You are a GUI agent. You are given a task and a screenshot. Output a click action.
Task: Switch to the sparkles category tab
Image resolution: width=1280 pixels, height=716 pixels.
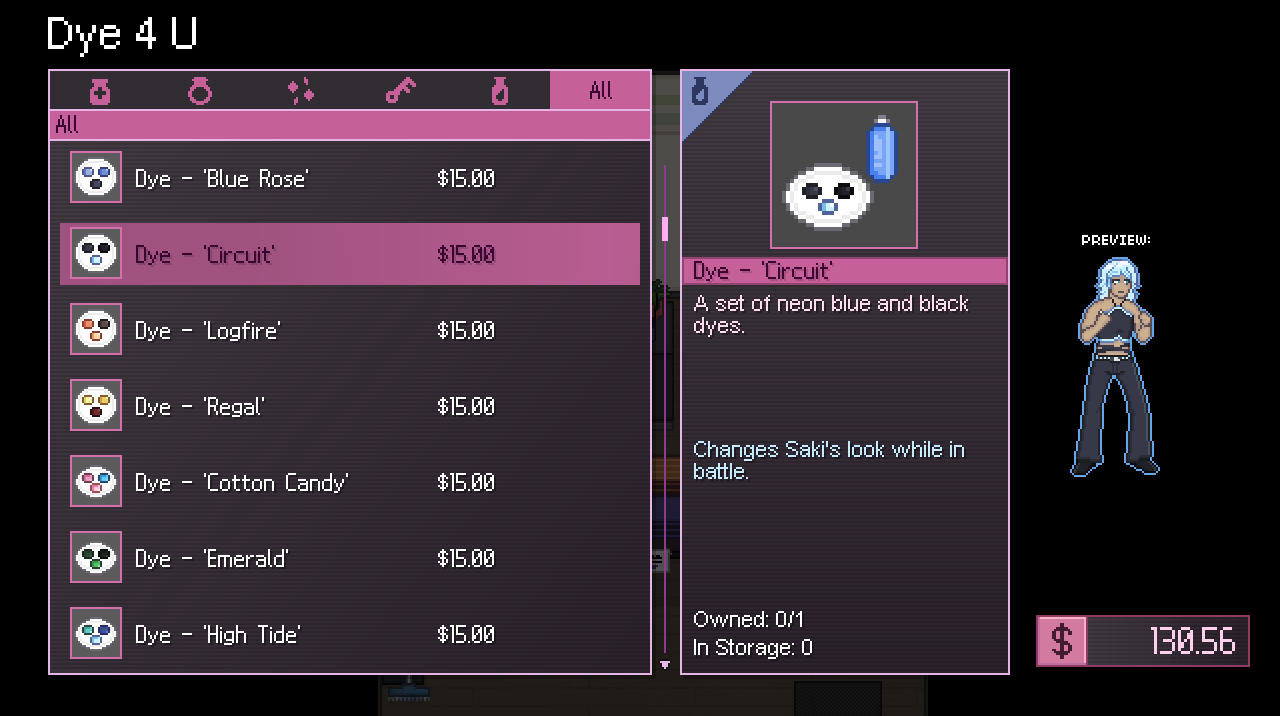point(300,91)
